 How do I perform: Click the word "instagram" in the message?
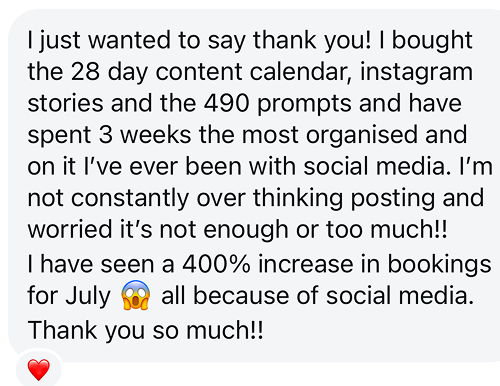coord(416,73)
